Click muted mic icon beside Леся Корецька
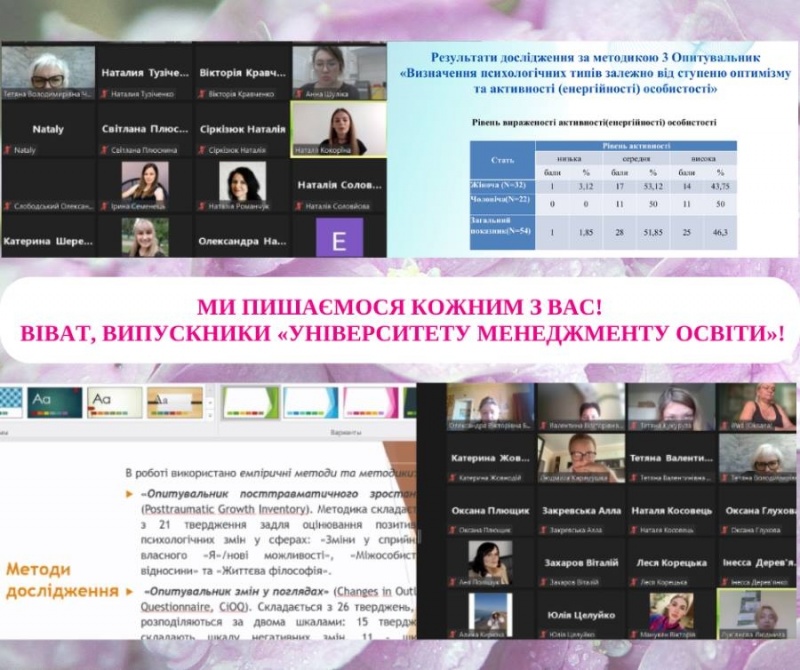 coord(633,581)
